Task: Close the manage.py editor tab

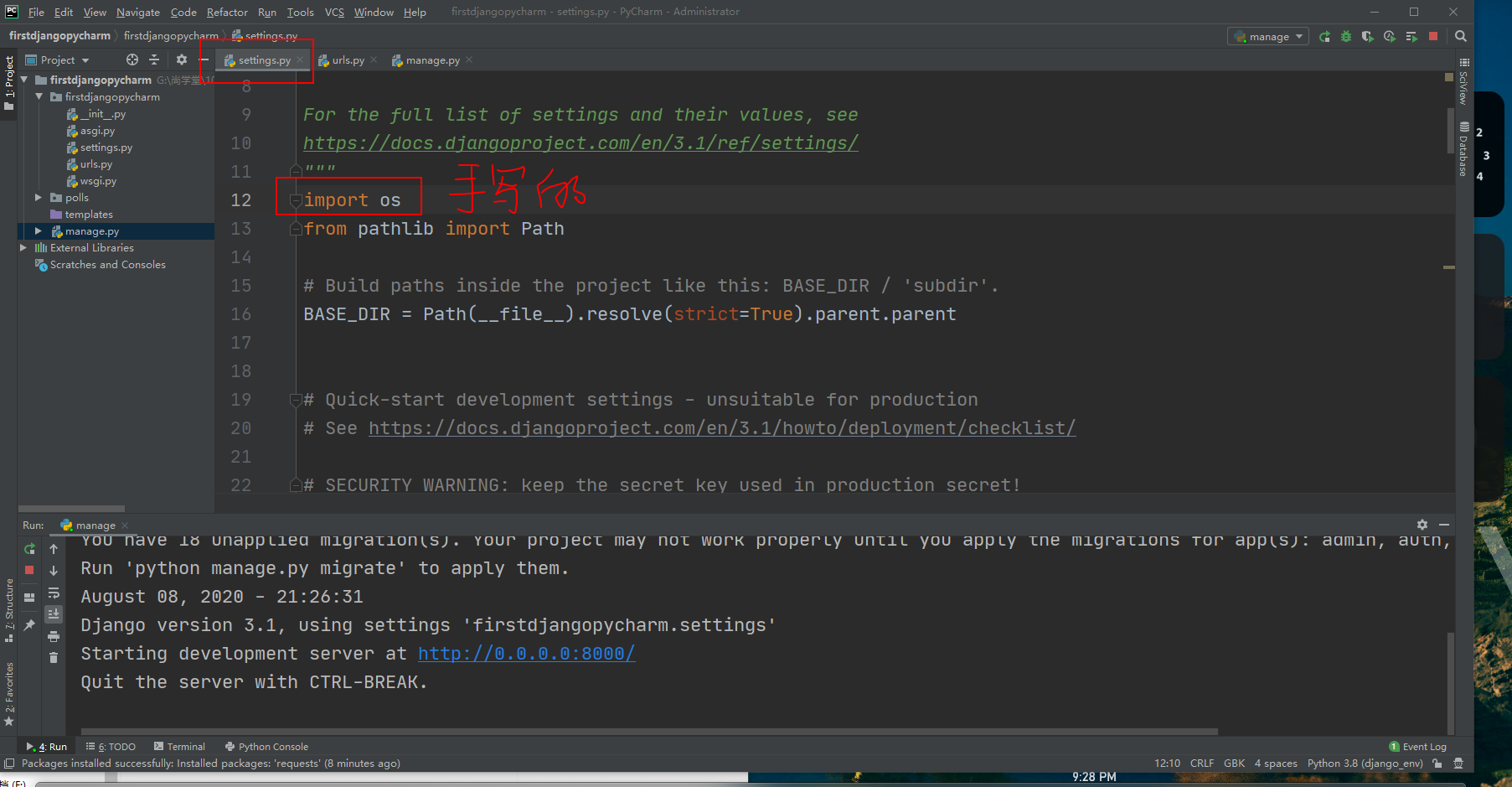Action: pyautogui.click(x=469, y=60)
